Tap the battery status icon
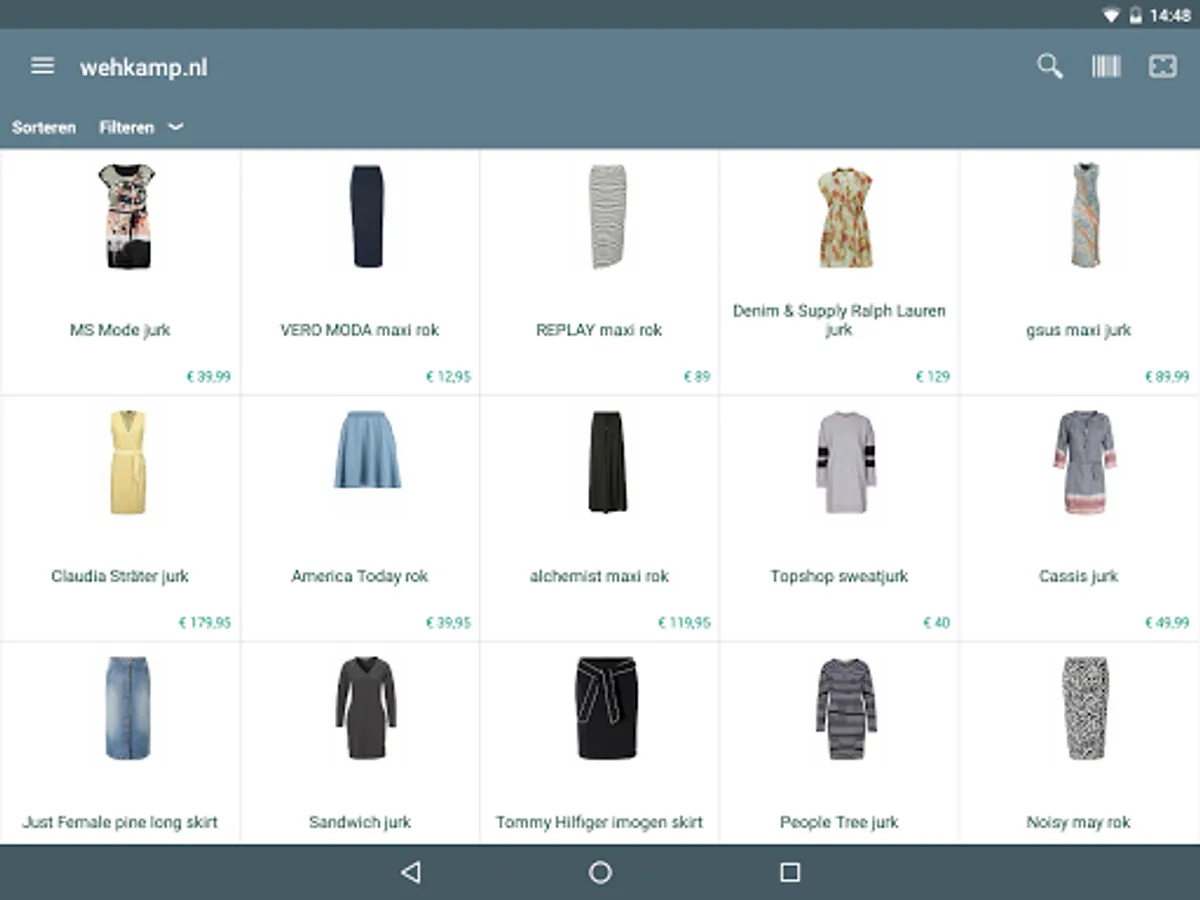The width and height of the screenshot is (1200, 900). [1135, 15]
